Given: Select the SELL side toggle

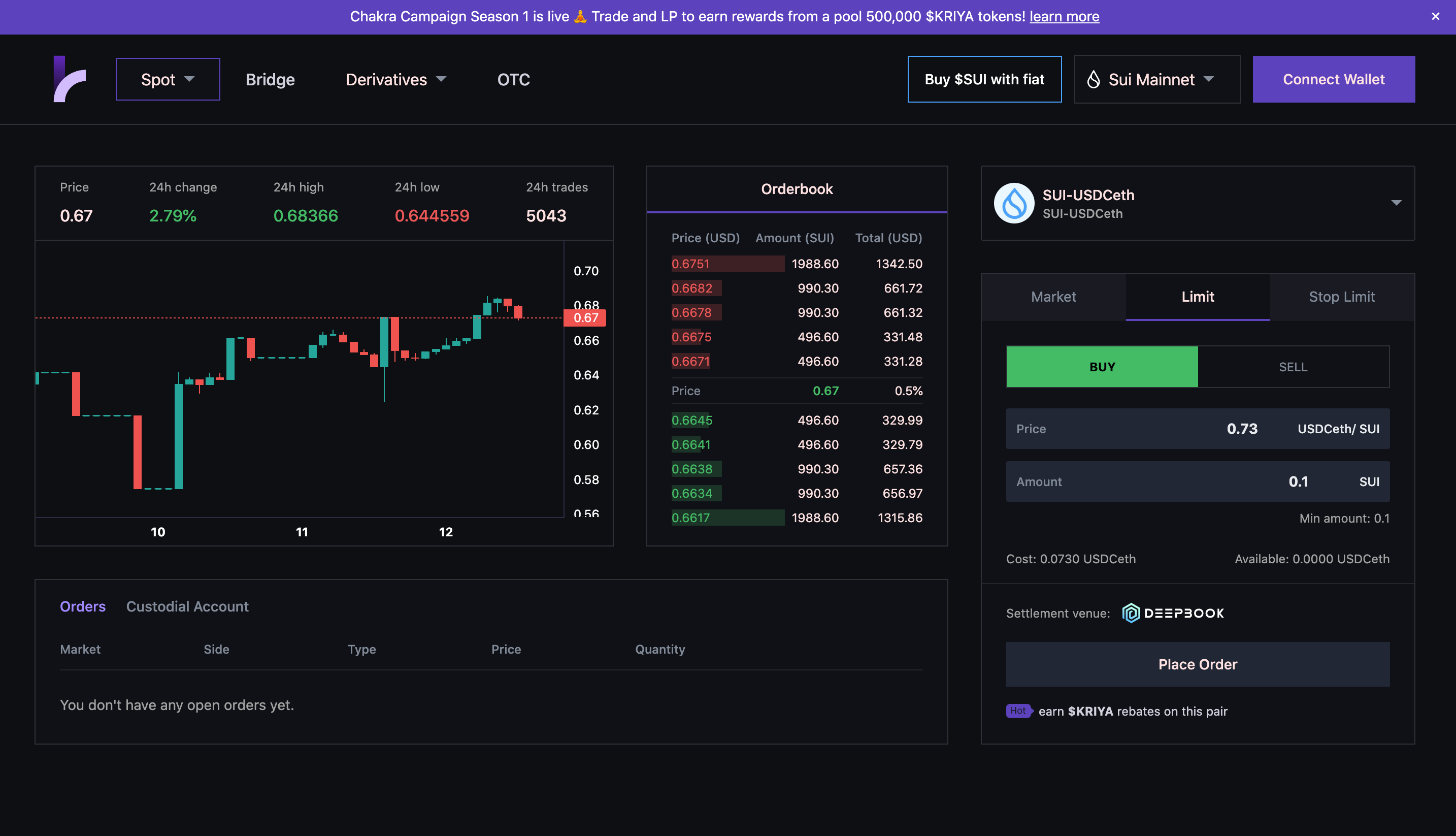Looking at the screenshot, I should [x=1293, y=367].
